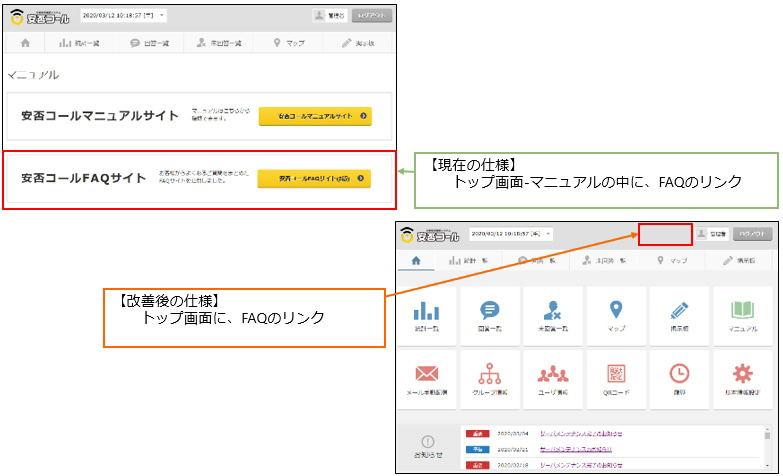Select 未回答 tab in top screen nav
The height and width of the screenshot is (476, 783).
pyautogui.click(x=604, y=260)
